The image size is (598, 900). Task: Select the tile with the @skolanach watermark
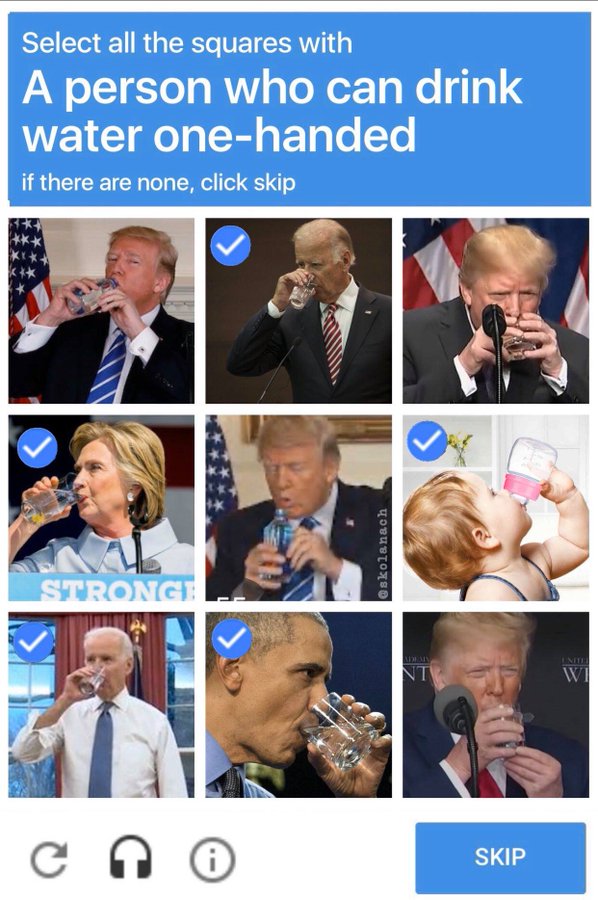(x=299, y=508)
